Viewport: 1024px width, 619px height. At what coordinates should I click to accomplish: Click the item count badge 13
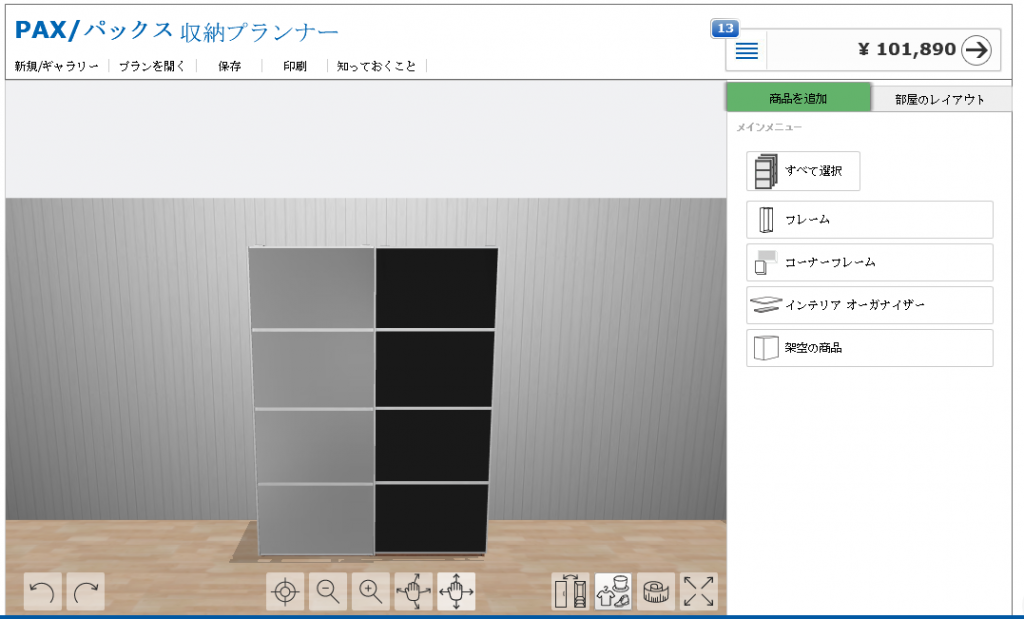pos(725,28)
